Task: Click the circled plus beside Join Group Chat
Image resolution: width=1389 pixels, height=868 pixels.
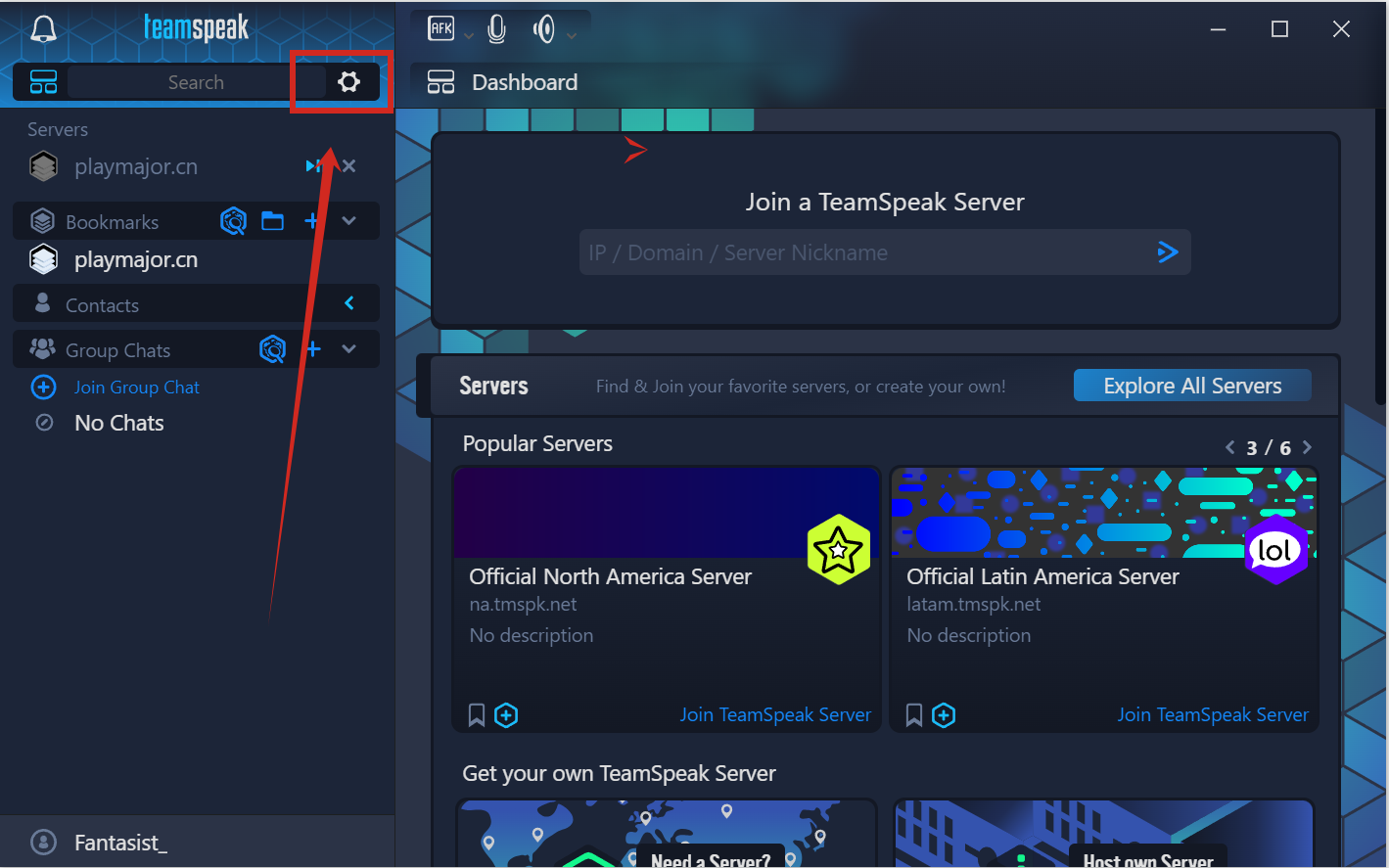Action: [44, 388]
